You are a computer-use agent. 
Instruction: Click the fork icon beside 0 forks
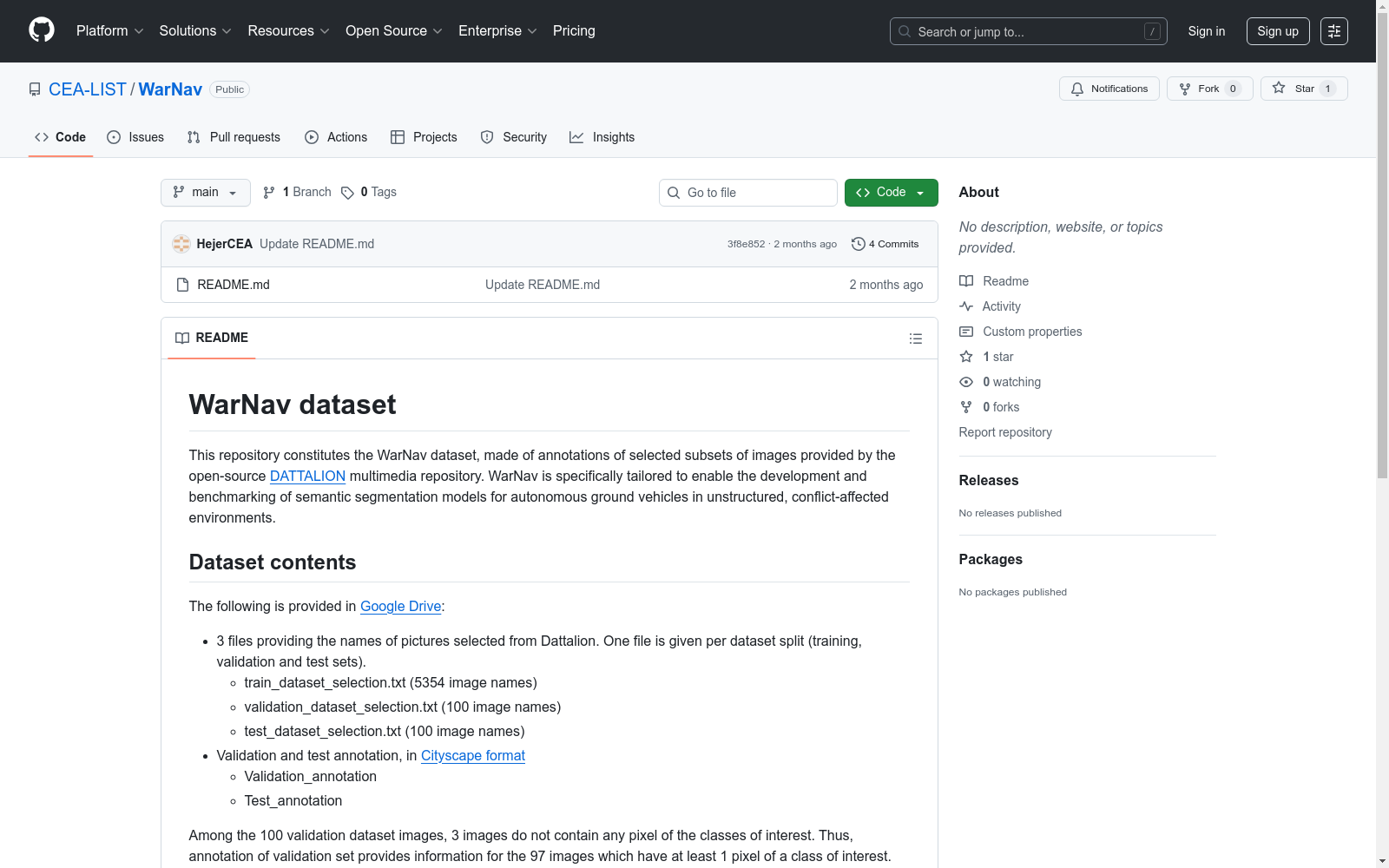point(966,407)
